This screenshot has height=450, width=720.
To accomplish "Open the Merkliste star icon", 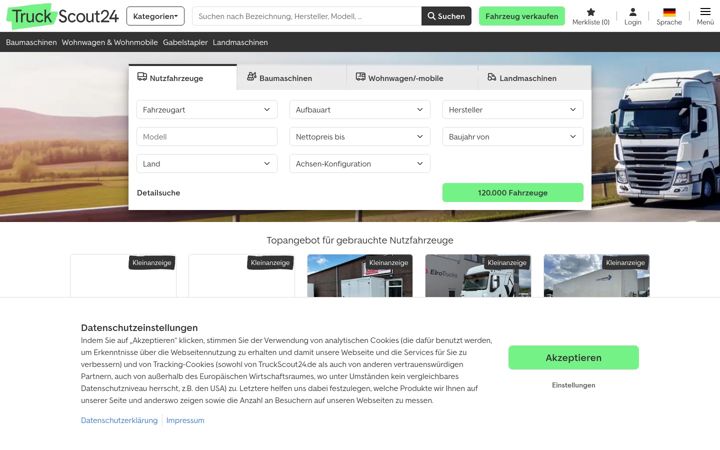I will (591, 12).
